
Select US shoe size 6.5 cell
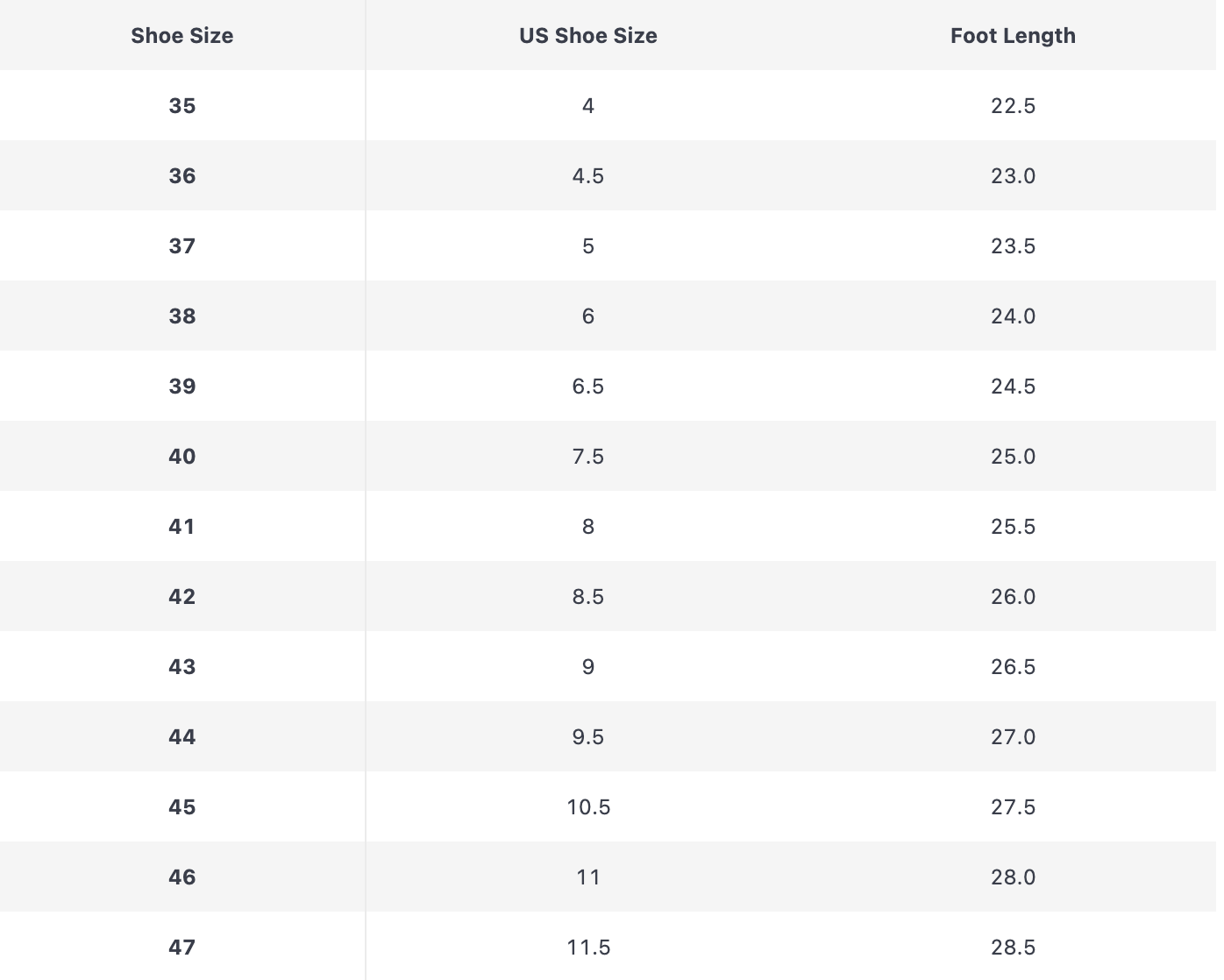coord(587,387)
